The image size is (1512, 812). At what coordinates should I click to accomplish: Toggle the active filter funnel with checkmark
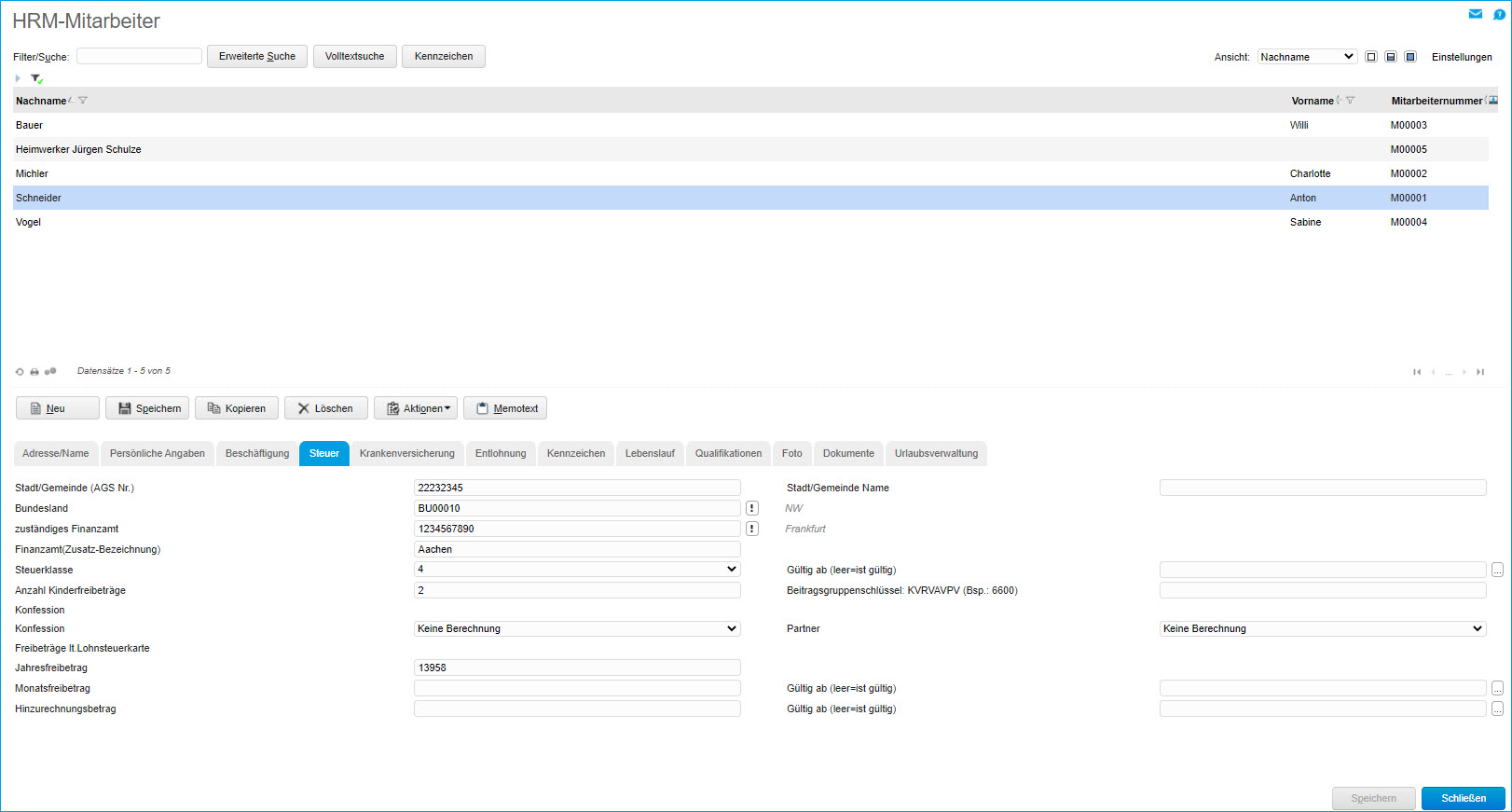pyautogui.click(x=36, y=78)
